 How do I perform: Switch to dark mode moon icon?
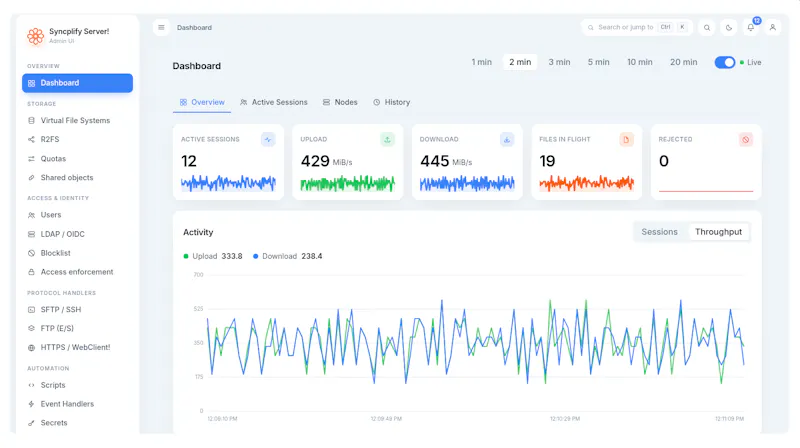pyautogui.click(x=729, y=28)
